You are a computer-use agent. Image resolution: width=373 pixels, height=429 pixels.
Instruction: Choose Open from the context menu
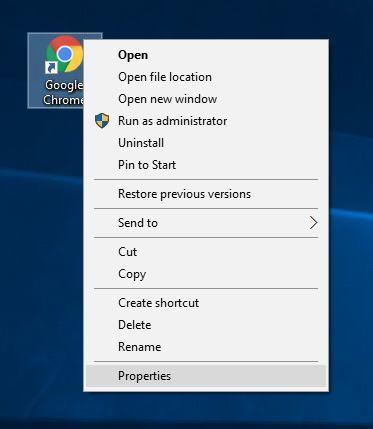point(206,55)
